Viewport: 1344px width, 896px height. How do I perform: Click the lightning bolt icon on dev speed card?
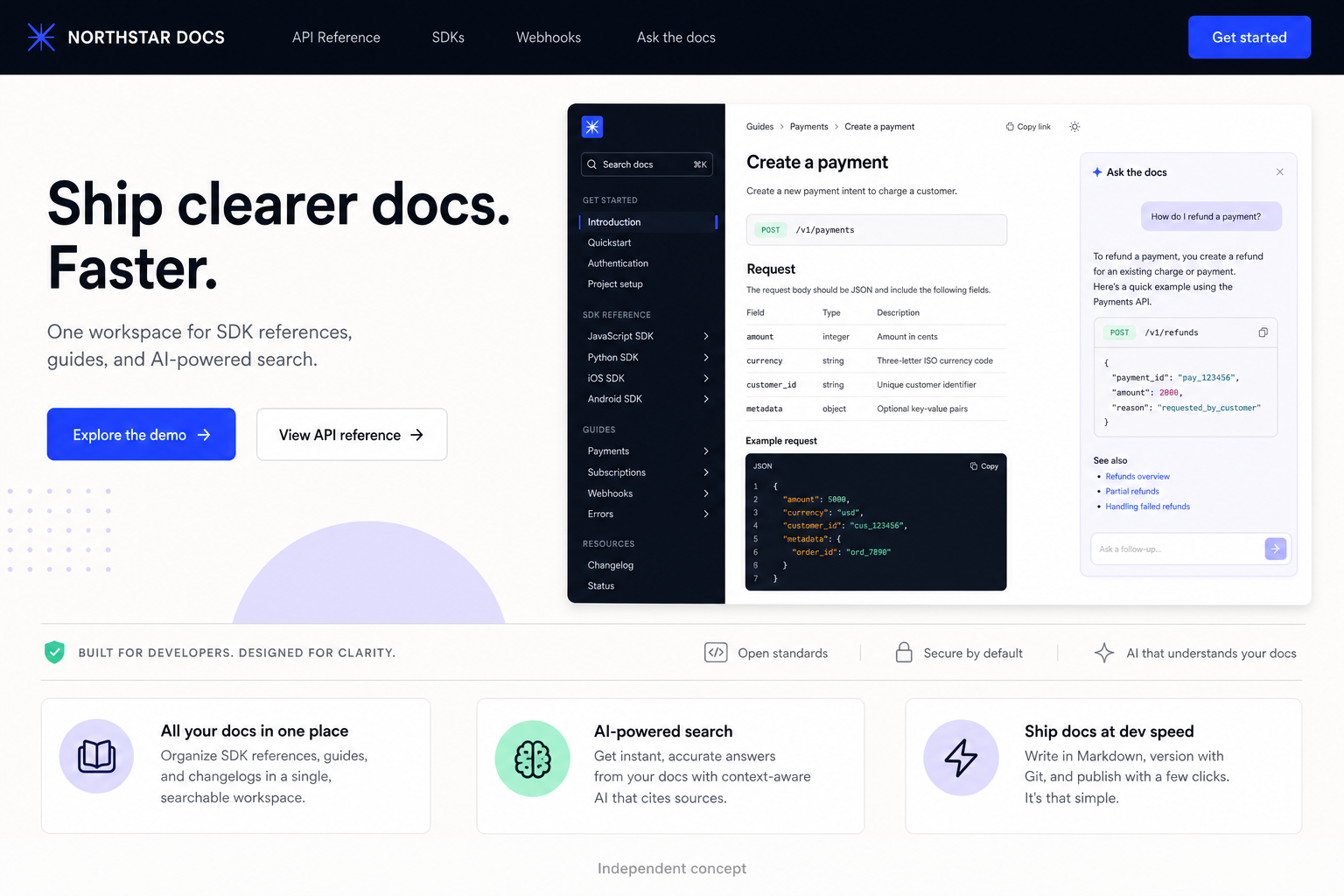[961, 758]
